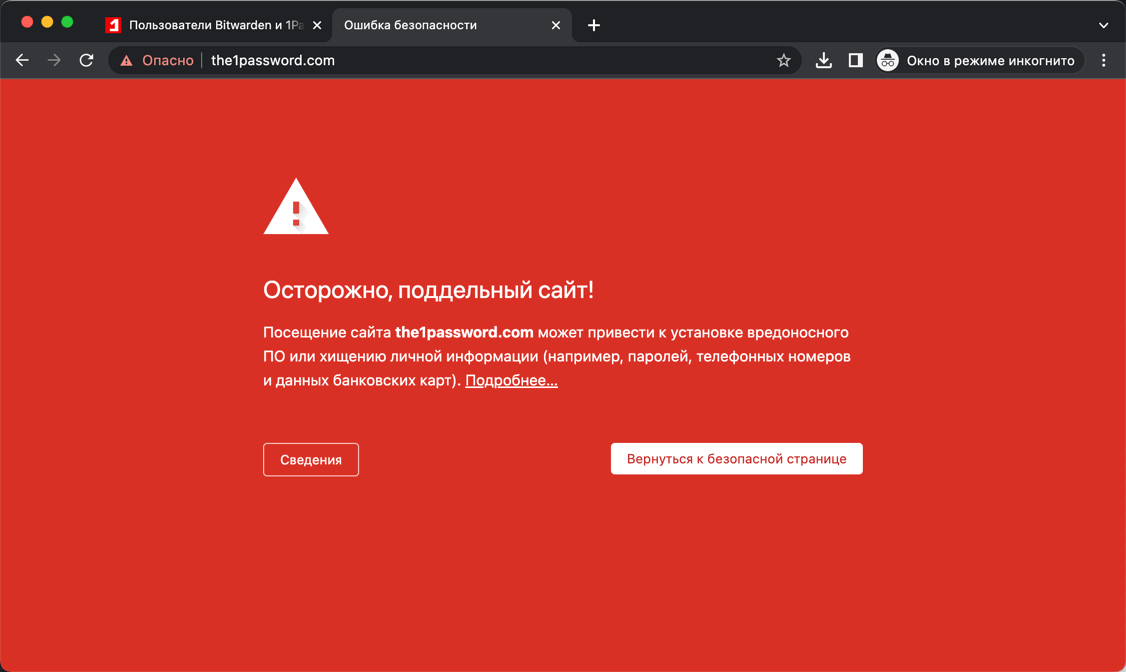Viewport: 1126px width, 672px height.
Task: Click the incognito mode indicator
Action: [979, 60]
